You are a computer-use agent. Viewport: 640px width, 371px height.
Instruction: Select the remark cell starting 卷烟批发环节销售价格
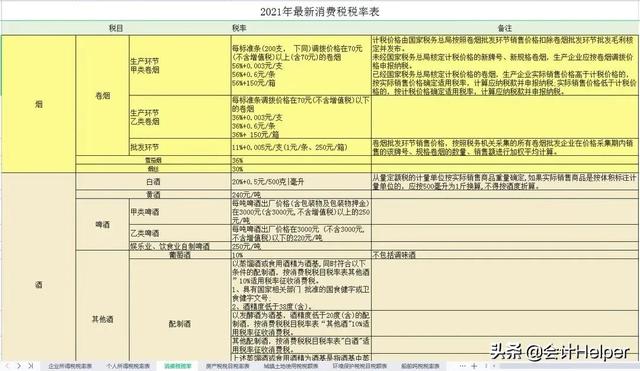[x=504, y=147]
